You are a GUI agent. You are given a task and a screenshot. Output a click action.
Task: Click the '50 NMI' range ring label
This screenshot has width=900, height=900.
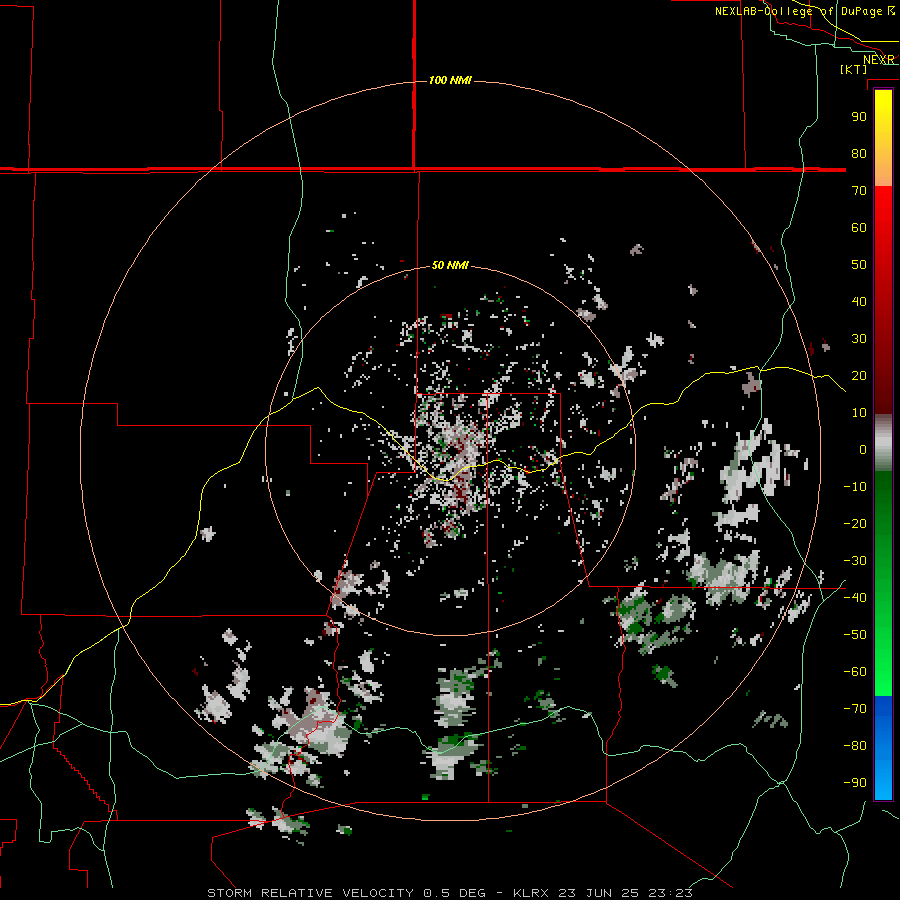click(450, 265)
